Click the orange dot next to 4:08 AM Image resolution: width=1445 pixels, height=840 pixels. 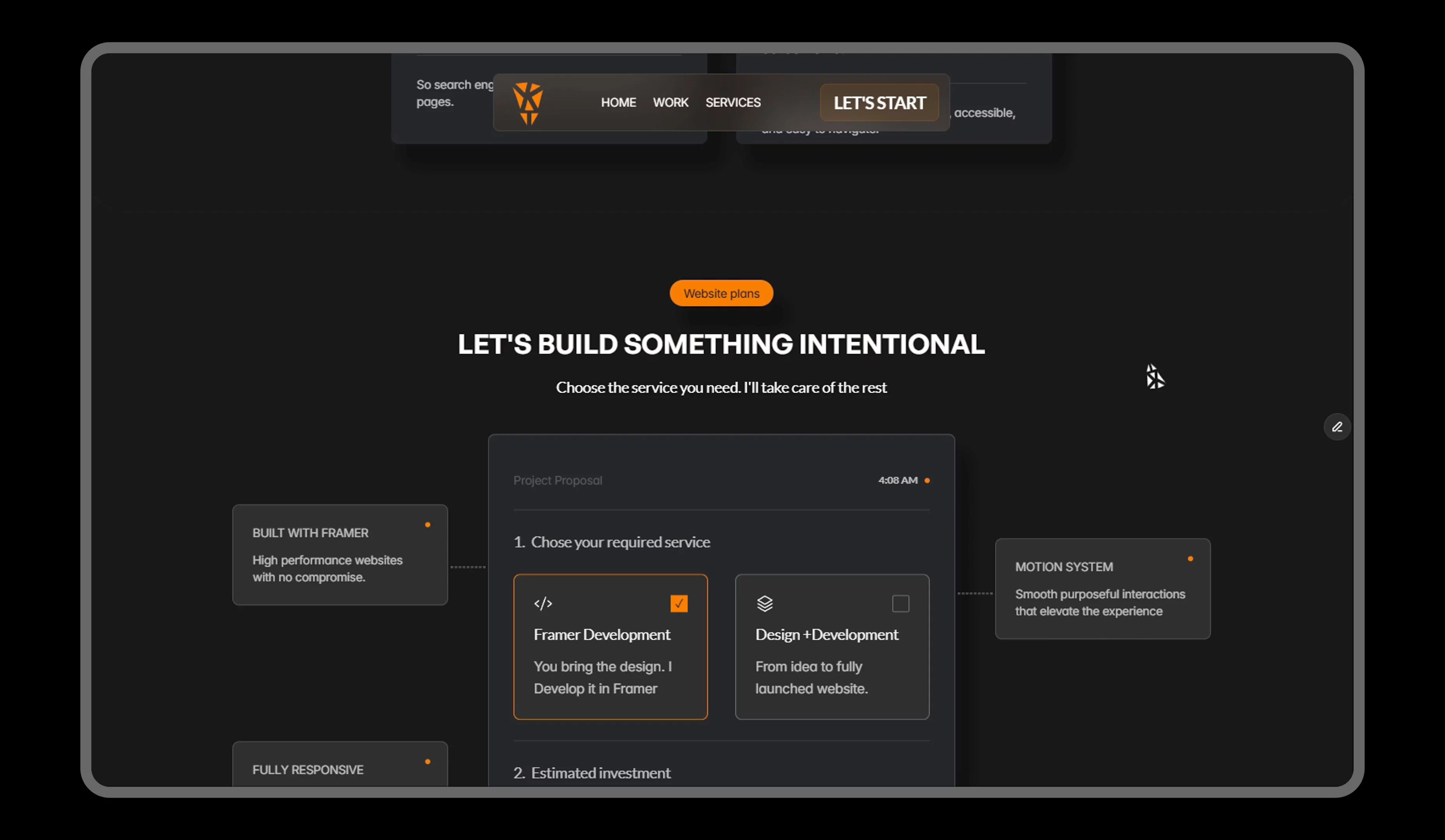(927, 481)
